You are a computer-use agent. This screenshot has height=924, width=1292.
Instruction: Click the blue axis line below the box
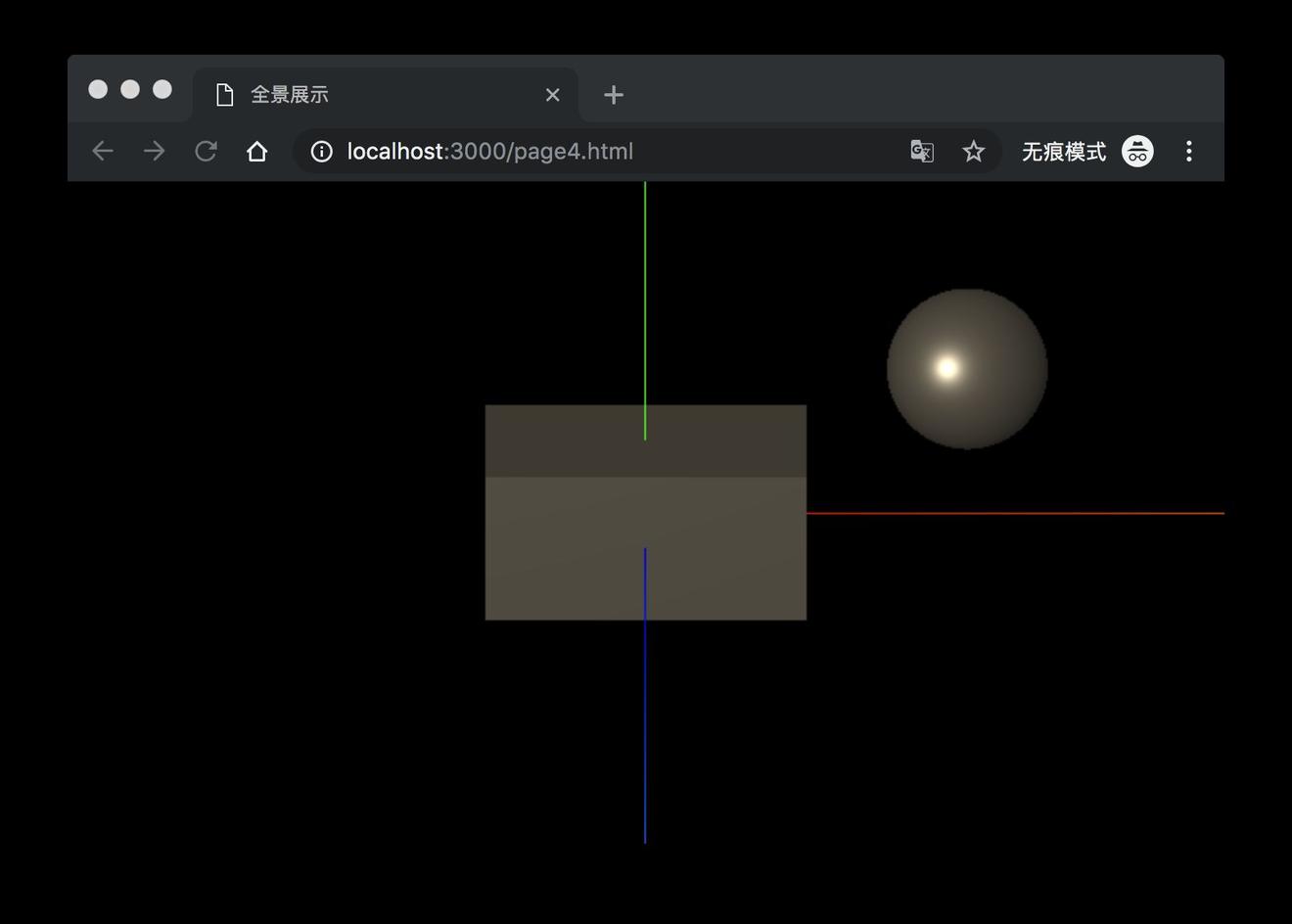(x=645, y=734)
